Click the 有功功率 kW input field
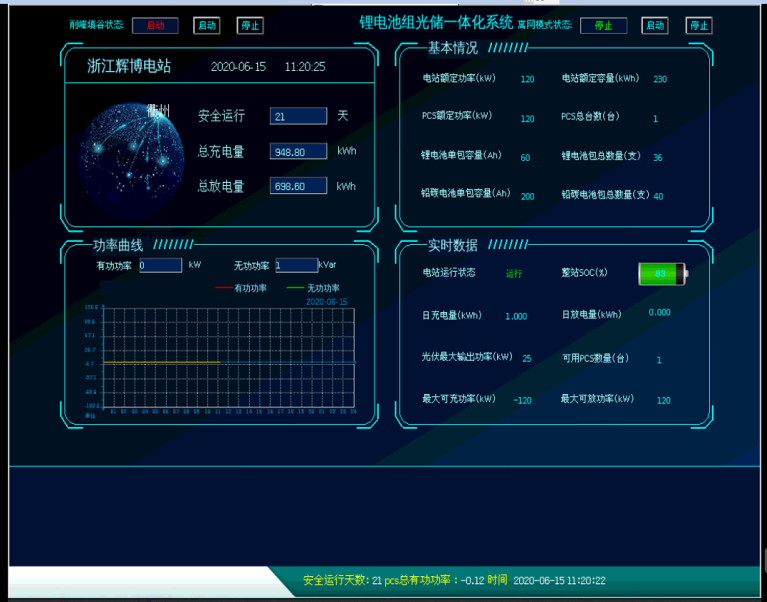 [160, 265]
